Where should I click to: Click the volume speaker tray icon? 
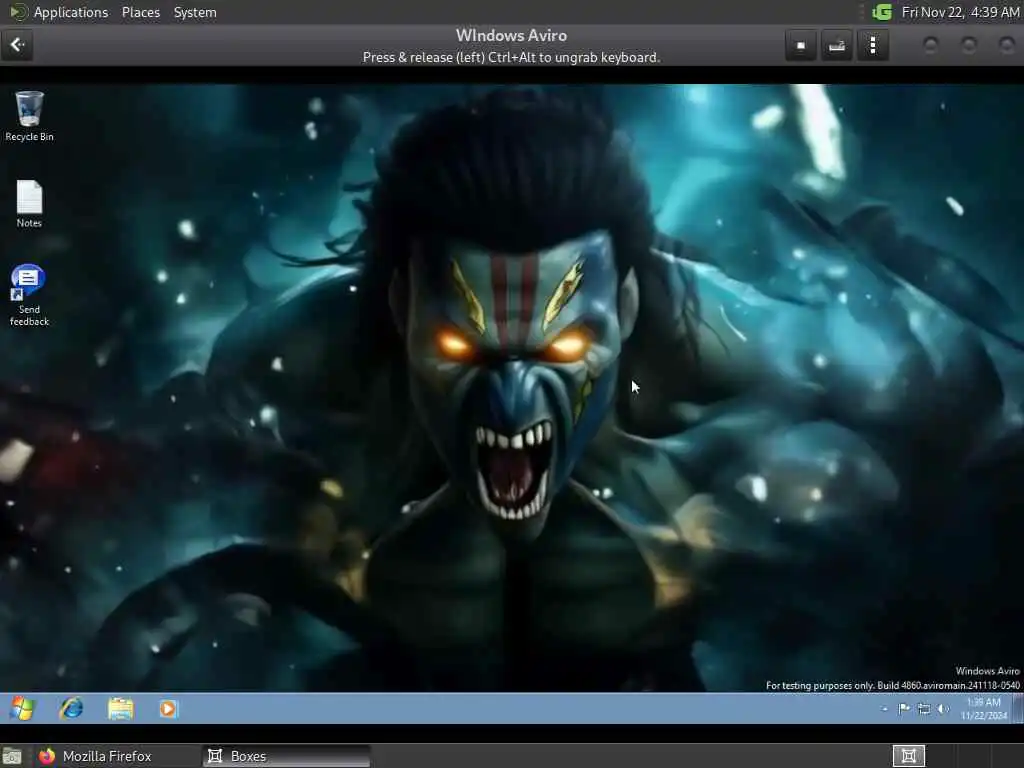coord(943,709)
